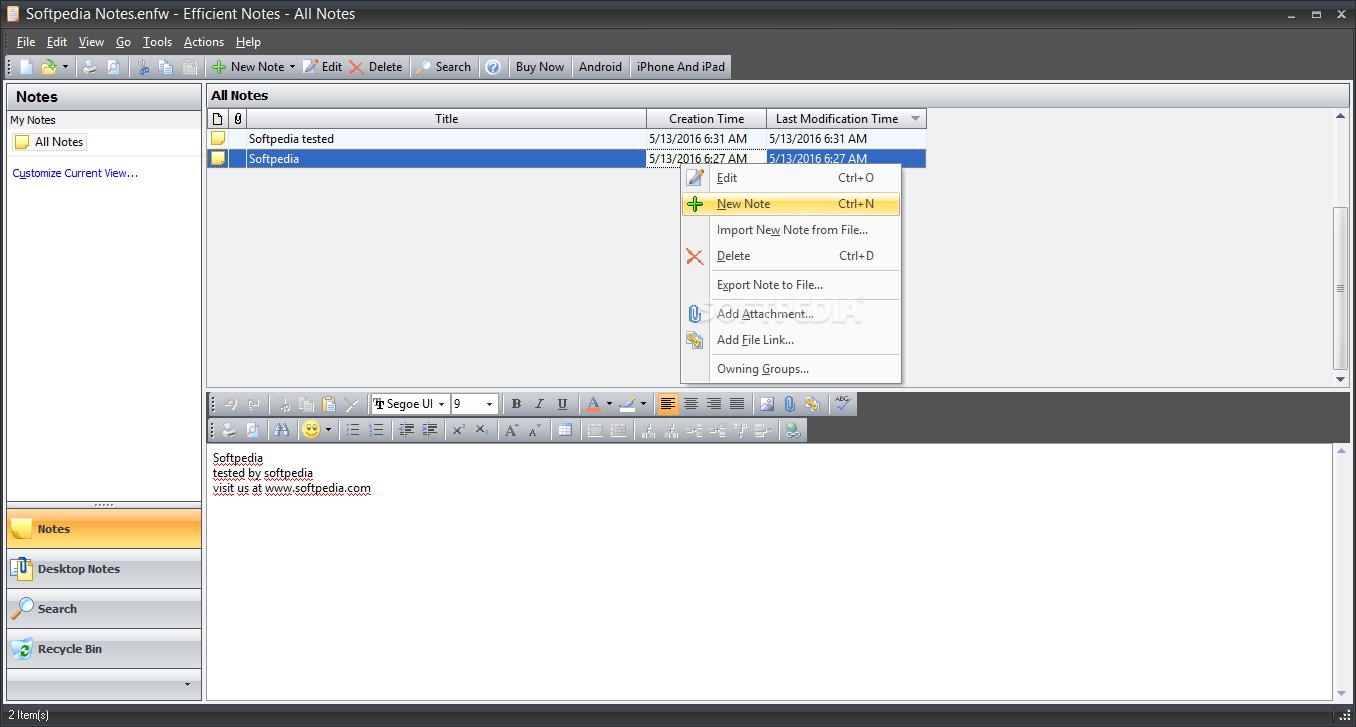This screenshot has height=727, width=1356.
Task: Open the File menu
Action: [26, 42]
